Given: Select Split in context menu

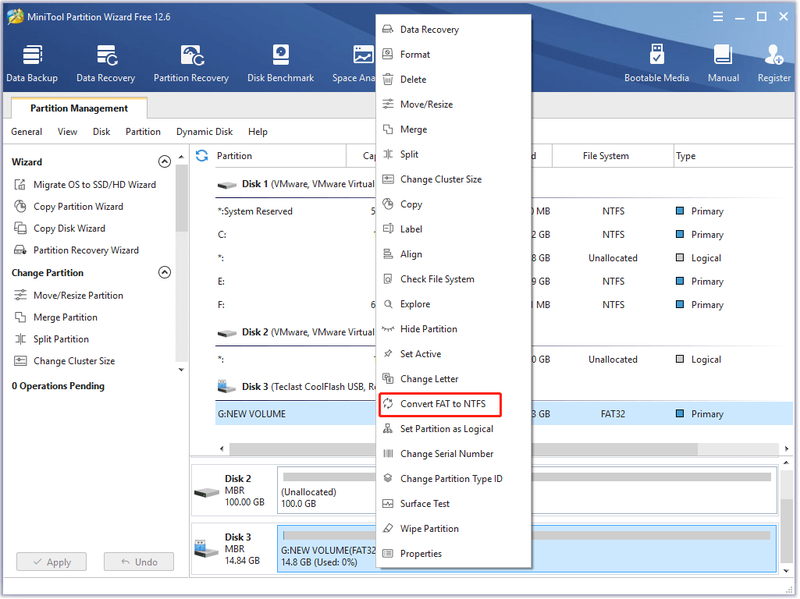Looking at the screenshot, I should pos(453,154).
